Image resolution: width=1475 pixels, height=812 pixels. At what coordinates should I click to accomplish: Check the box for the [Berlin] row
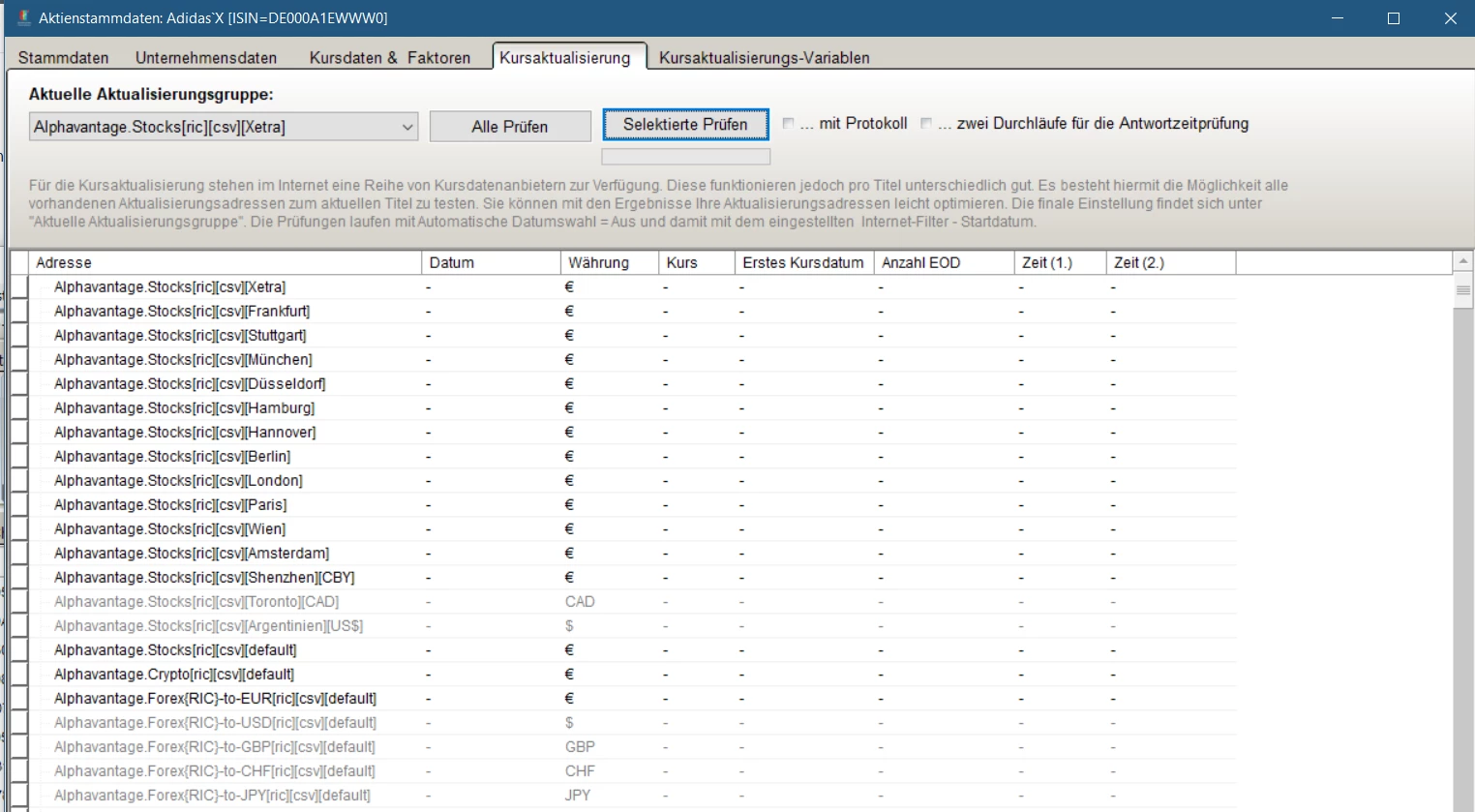tap(19, 456)
